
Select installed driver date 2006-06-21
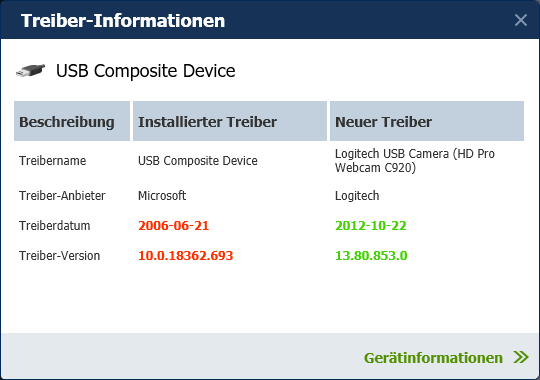point(174,226)
